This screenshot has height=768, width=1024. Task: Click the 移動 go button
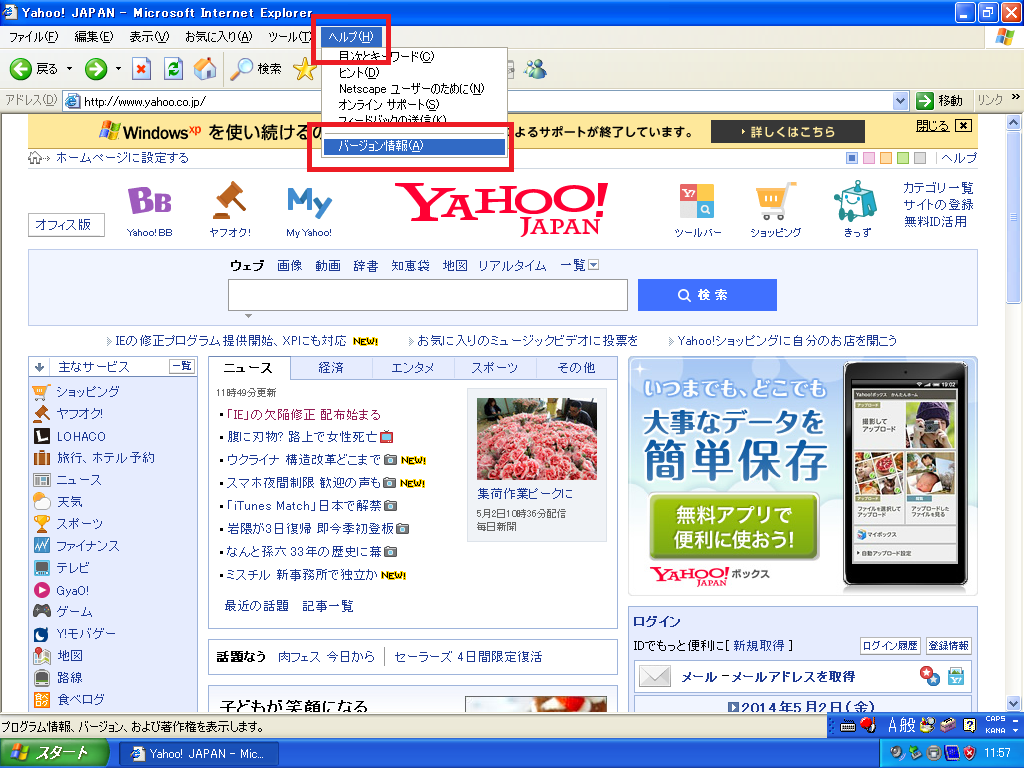940,101
